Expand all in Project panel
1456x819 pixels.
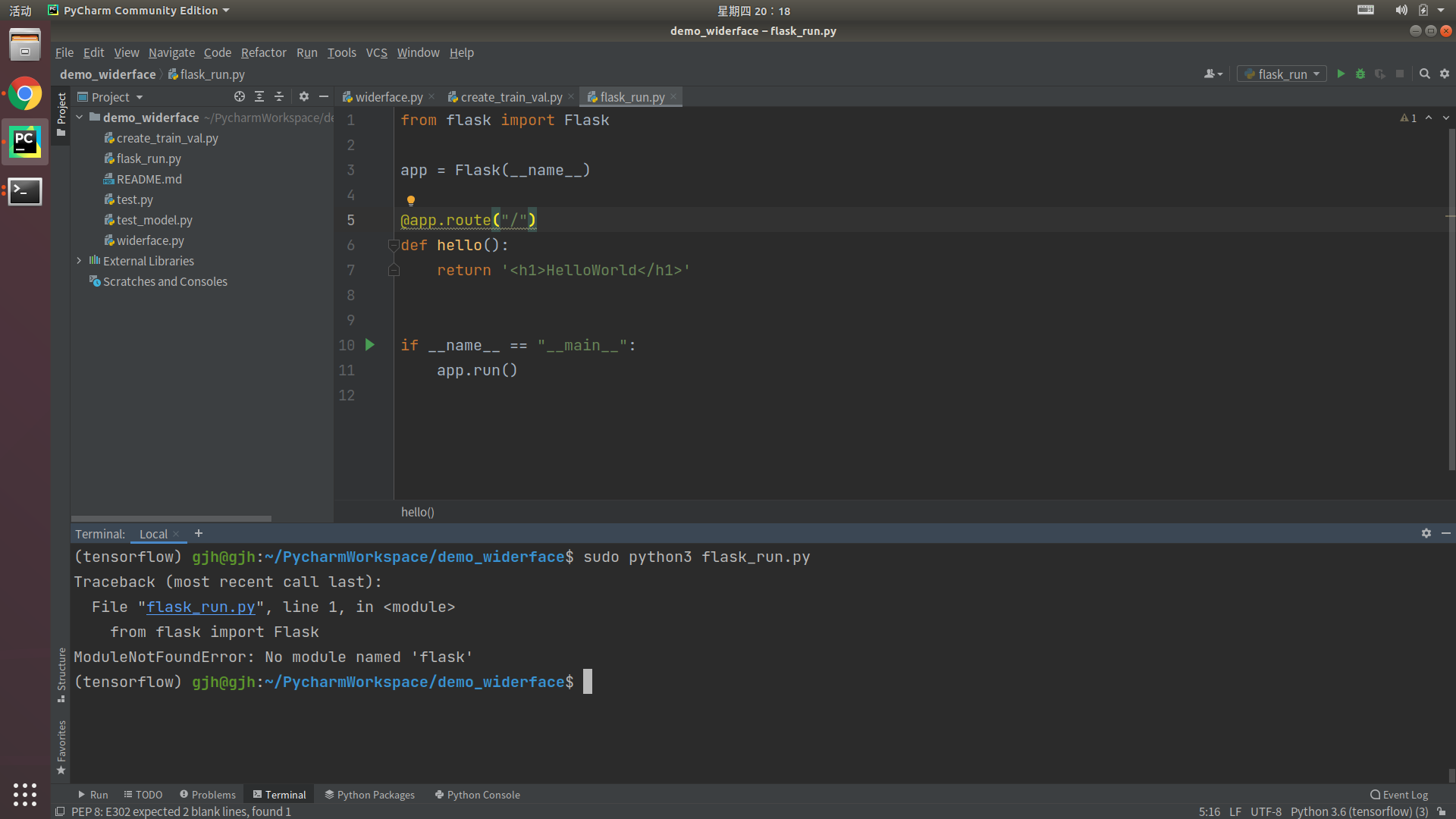(x=259, y=96)
